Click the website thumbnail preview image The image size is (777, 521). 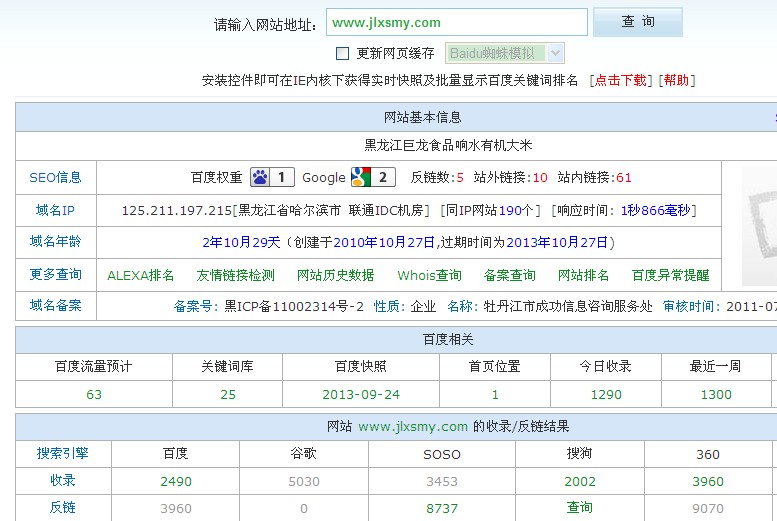(759, 226)
